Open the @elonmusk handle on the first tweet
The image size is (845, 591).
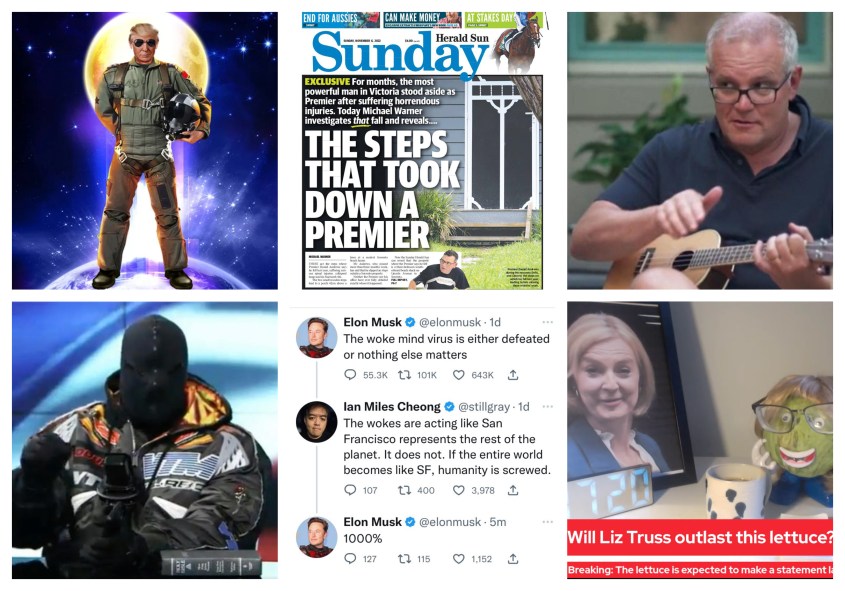point(450,322)
